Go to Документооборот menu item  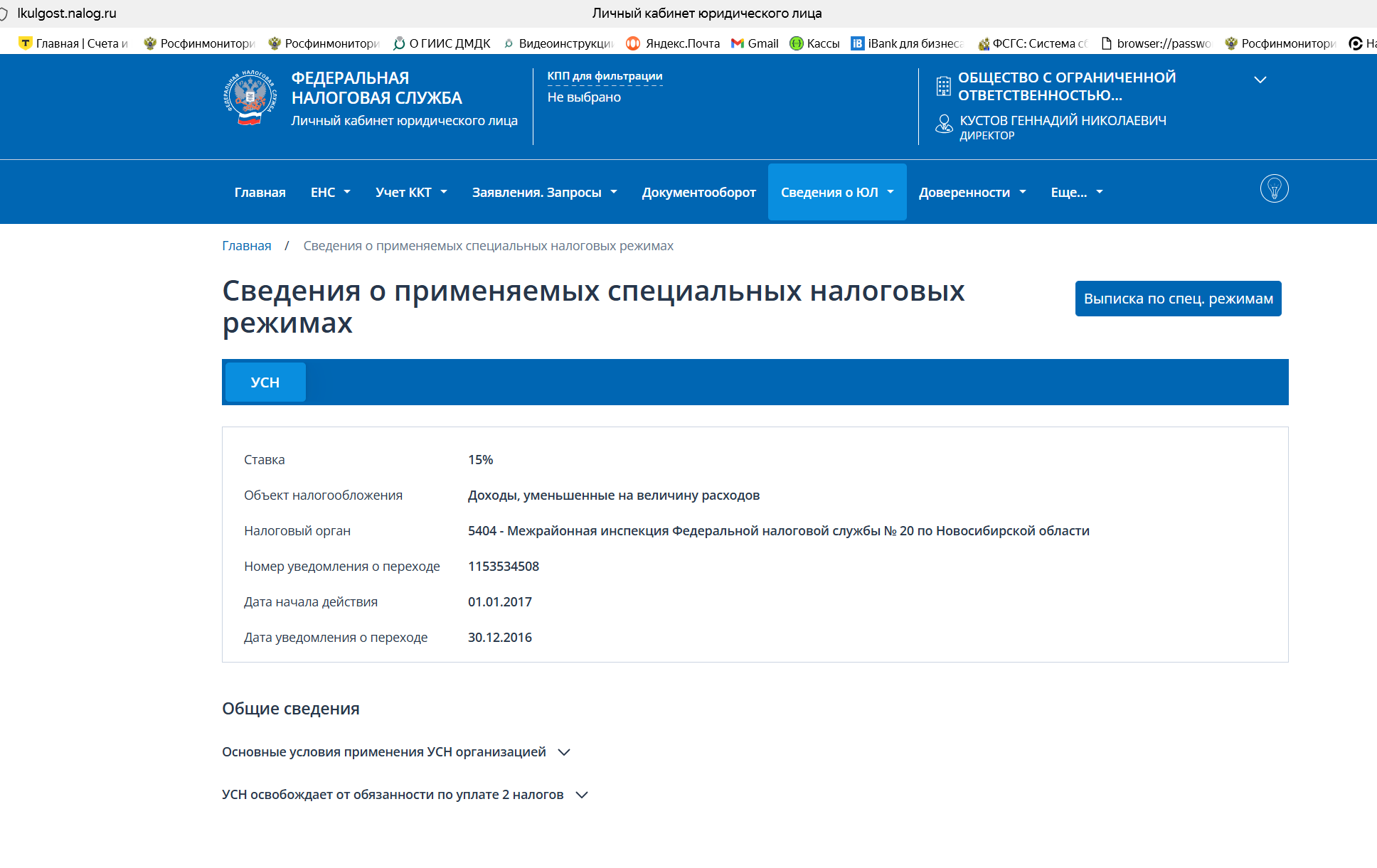[x=698, y=193]
